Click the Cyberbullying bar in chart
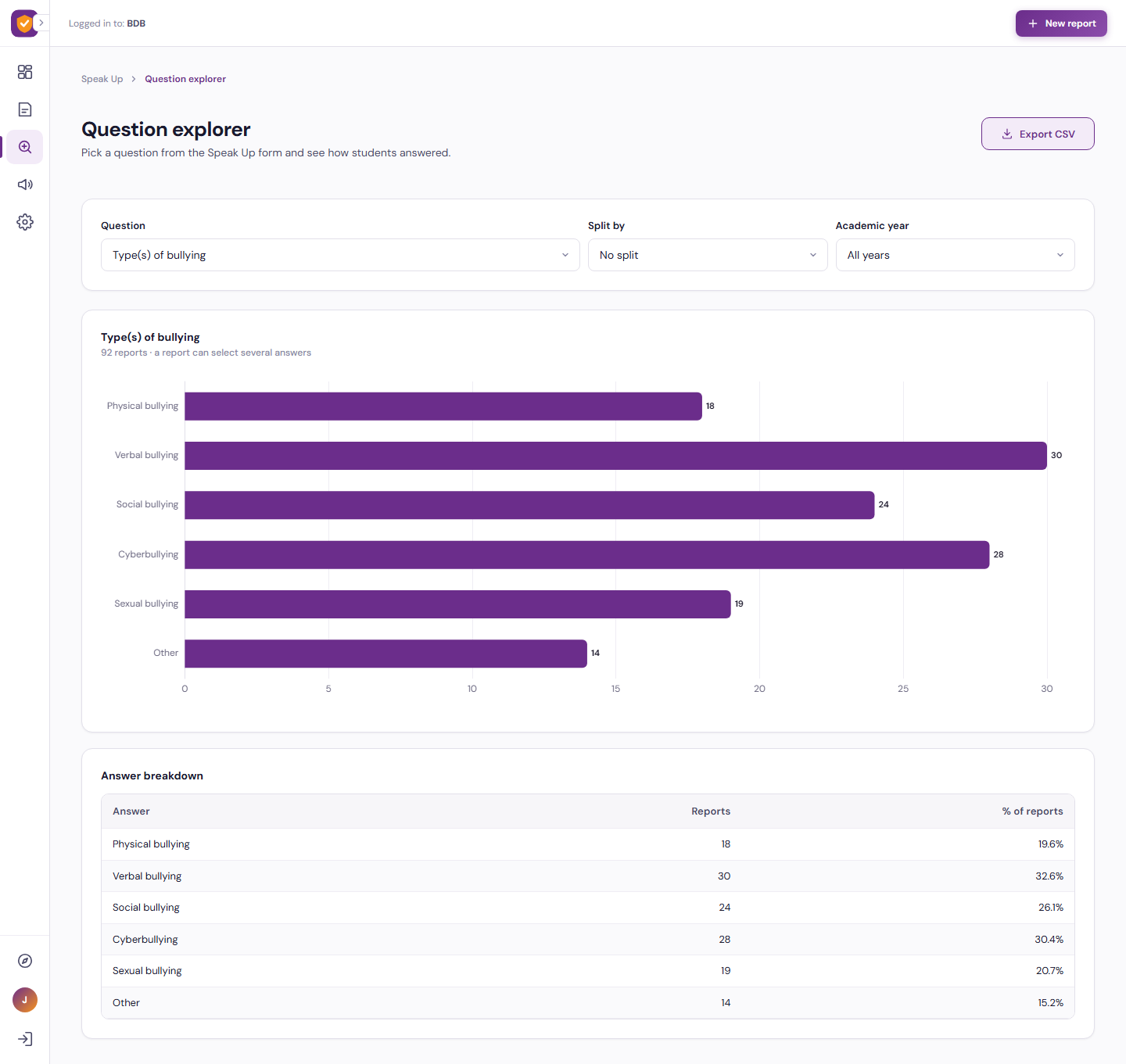This screenshot has height=1064, width=1126. [x=586, y=555]
